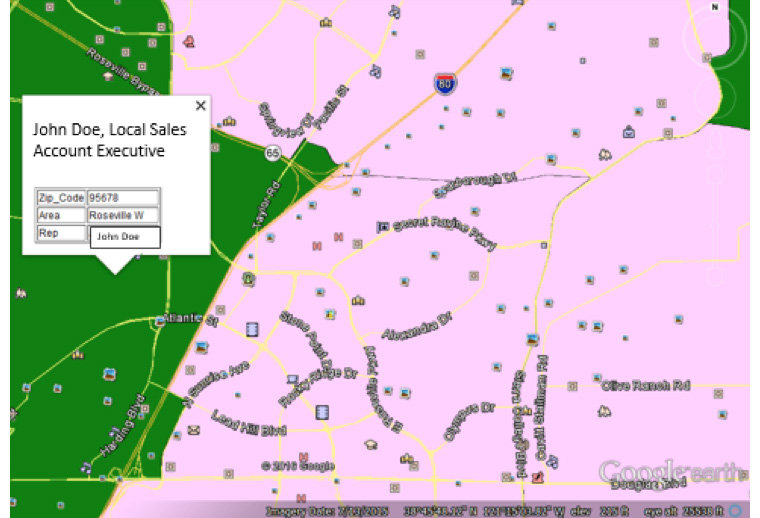Click the Stone Point Dr label

[x=306, y=341]
